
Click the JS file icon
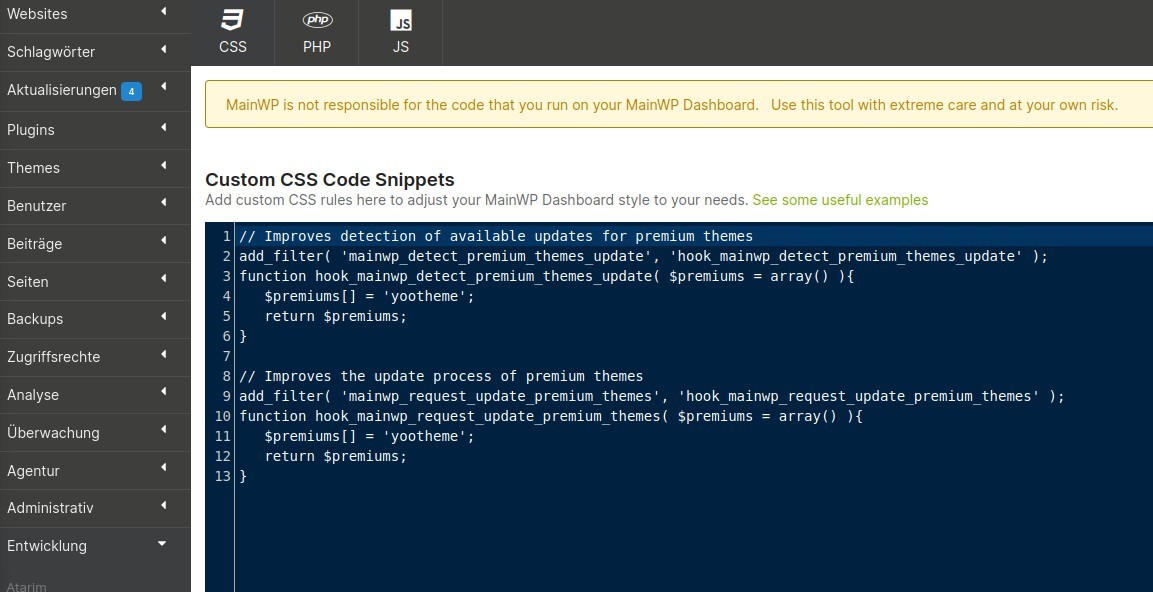[400, 21]
